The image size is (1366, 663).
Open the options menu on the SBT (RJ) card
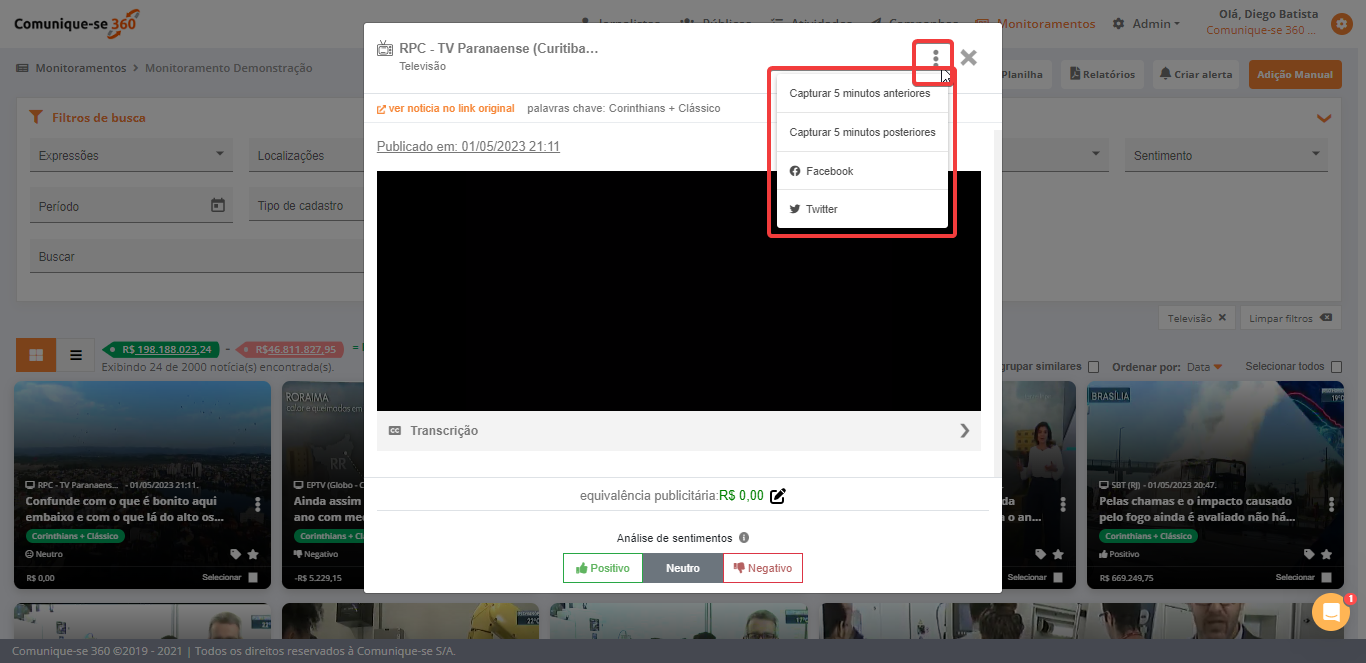click(x=1331, y=504)
